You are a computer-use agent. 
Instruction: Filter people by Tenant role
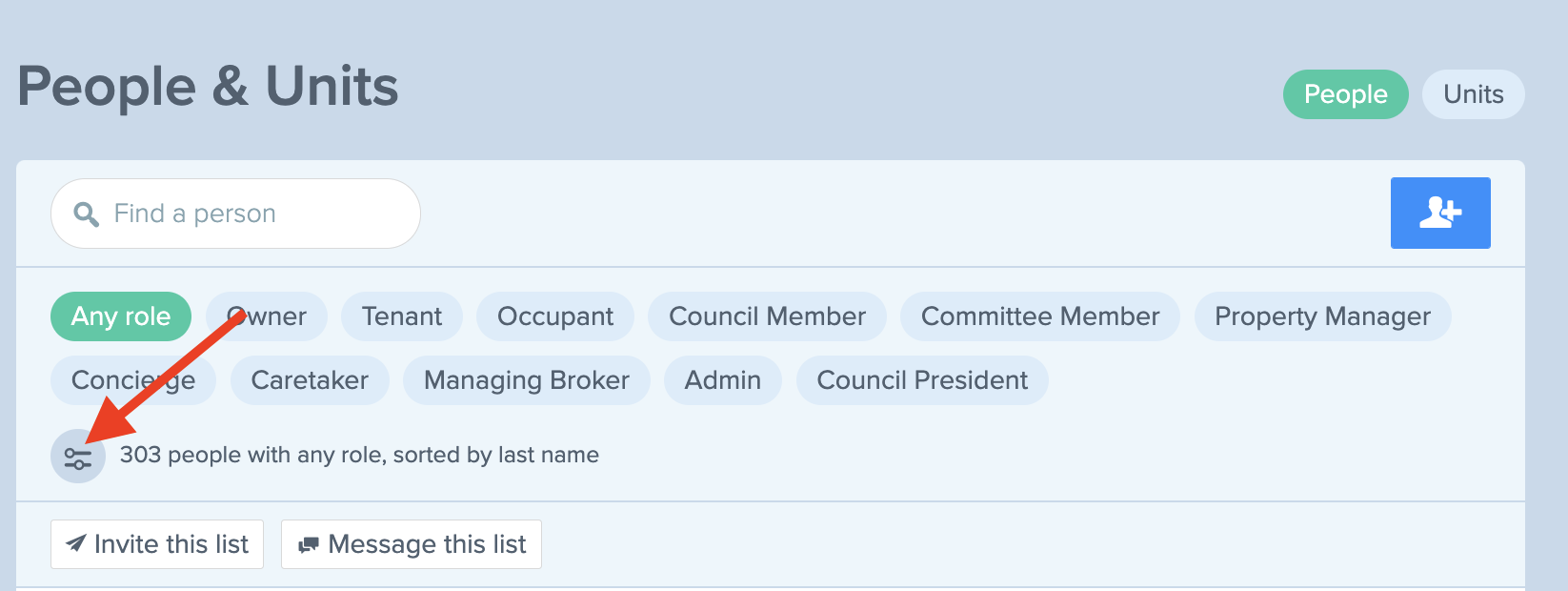pos(402,316)
